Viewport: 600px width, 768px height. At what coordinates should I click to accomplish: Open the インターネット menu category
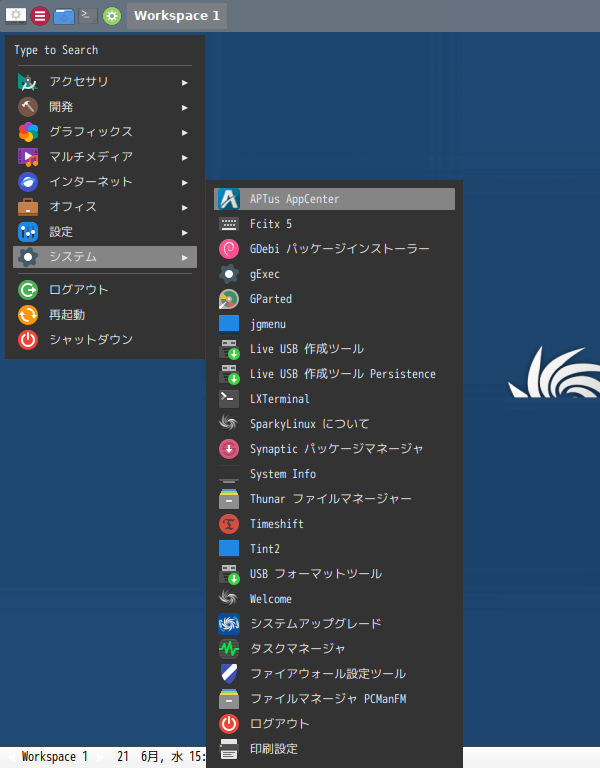[105, 182]
